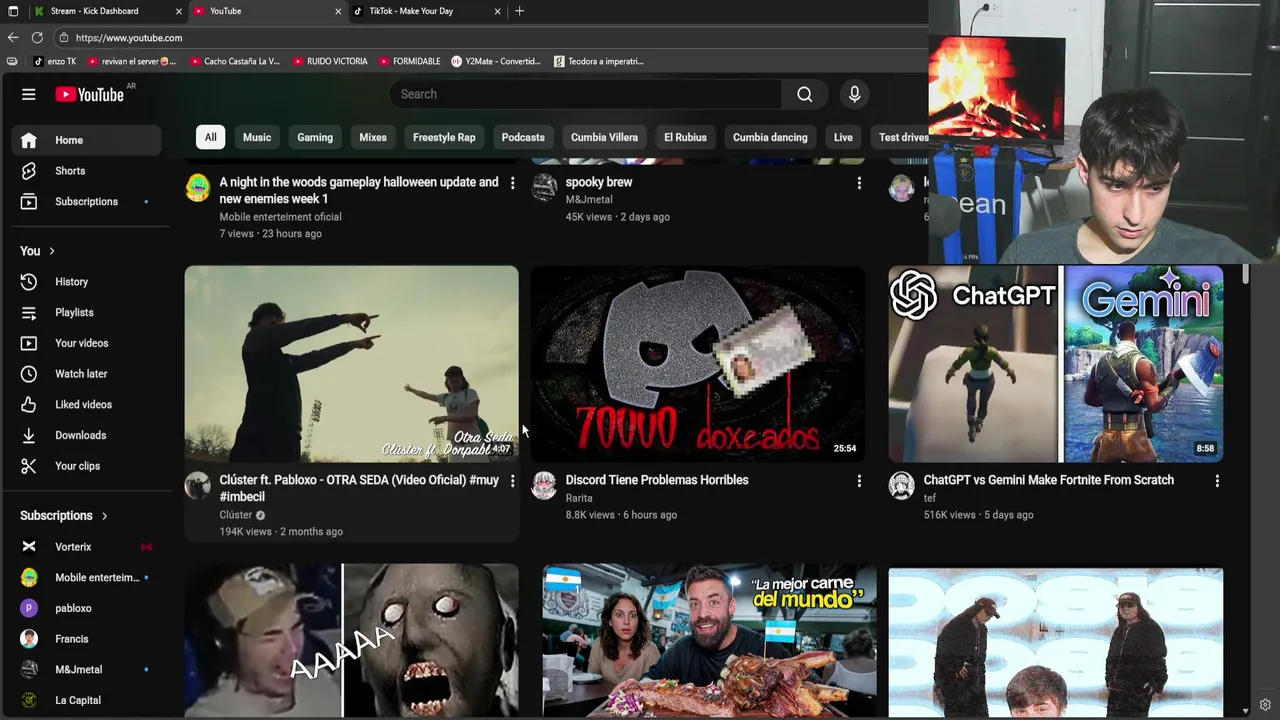This screenshot has width=1280, height=720.
Task: Open options for Clúster OTRA SEDA video
Action: point(512,481)
